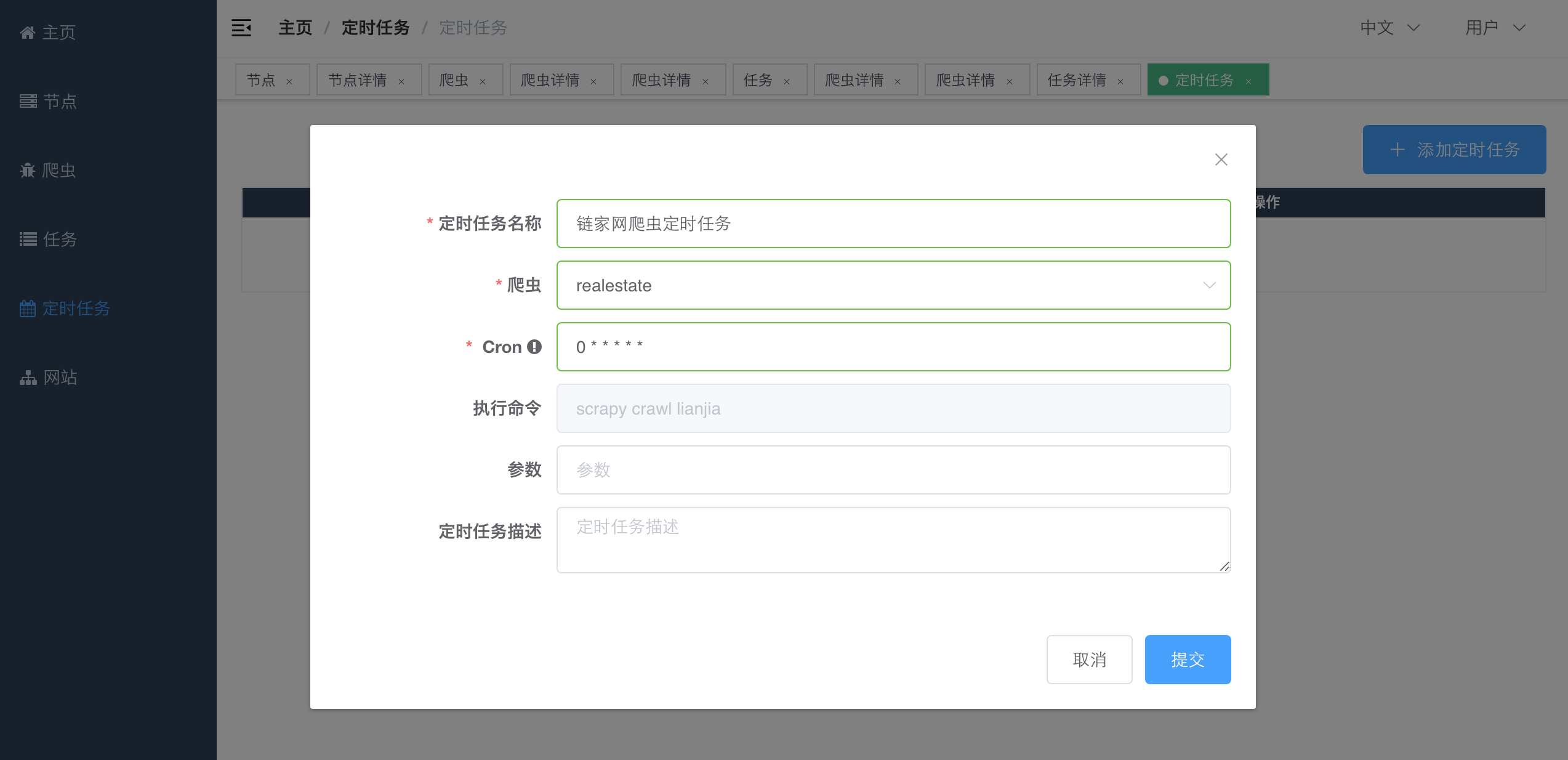Click the 取消 cancel button
1568x760 pixels.
click(x=1089, y=660)
